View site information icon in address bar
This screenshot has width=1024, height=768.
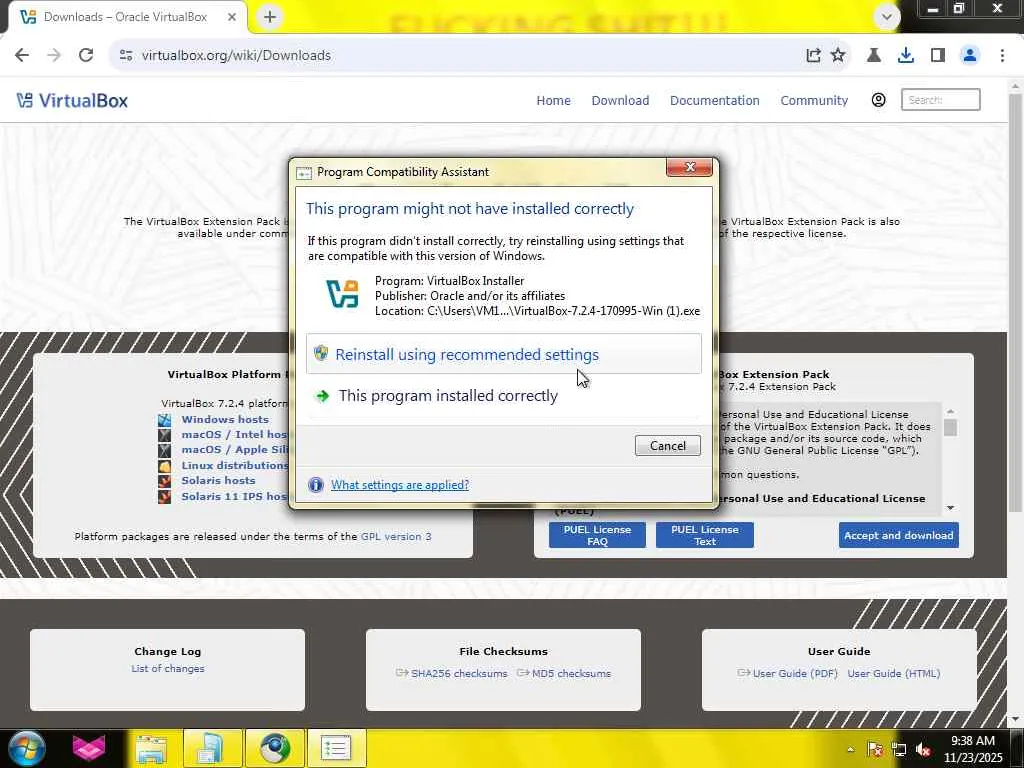pyautogui.click(x=126, y=56)
